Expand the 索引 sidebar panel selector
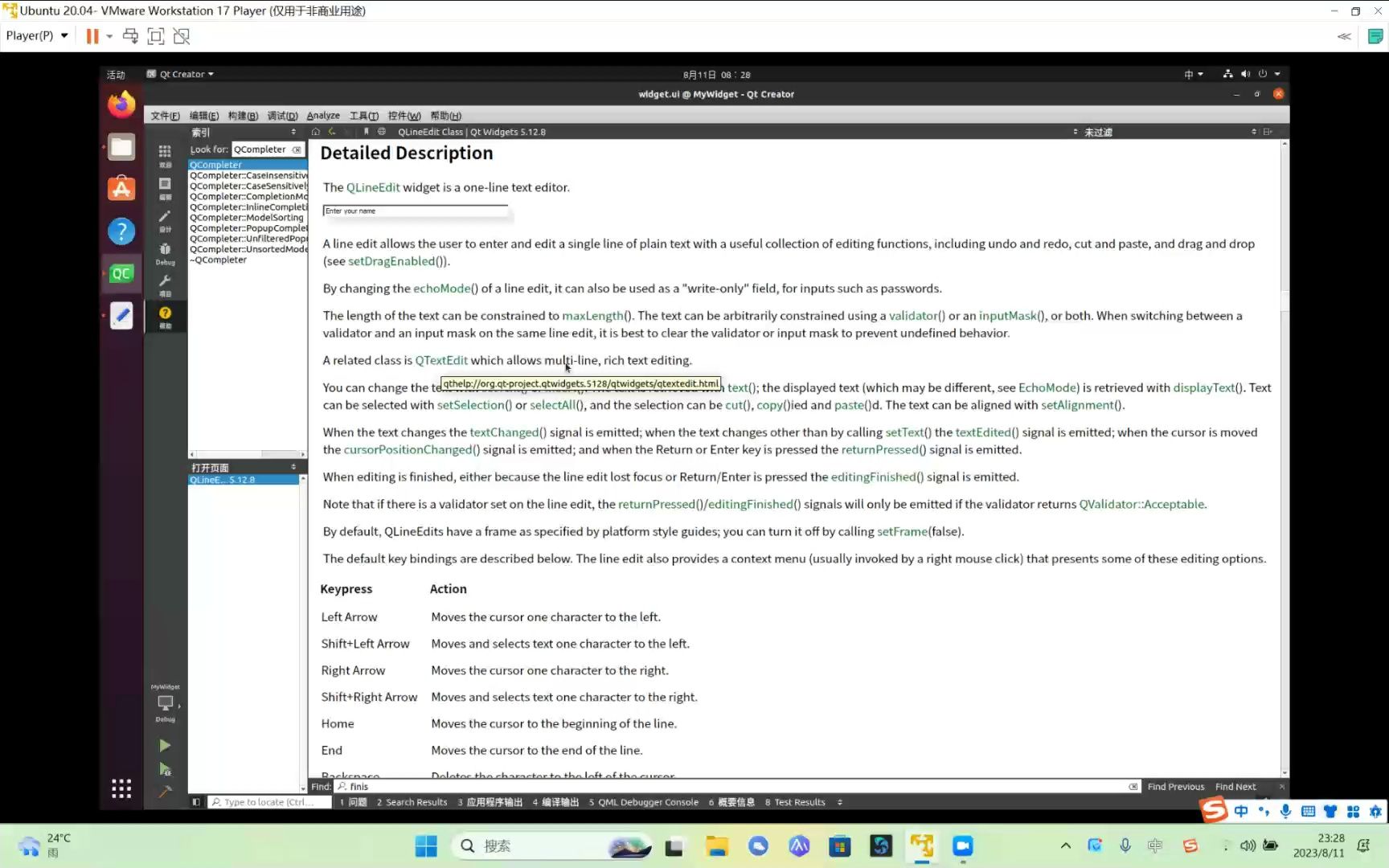 (293, 132)
